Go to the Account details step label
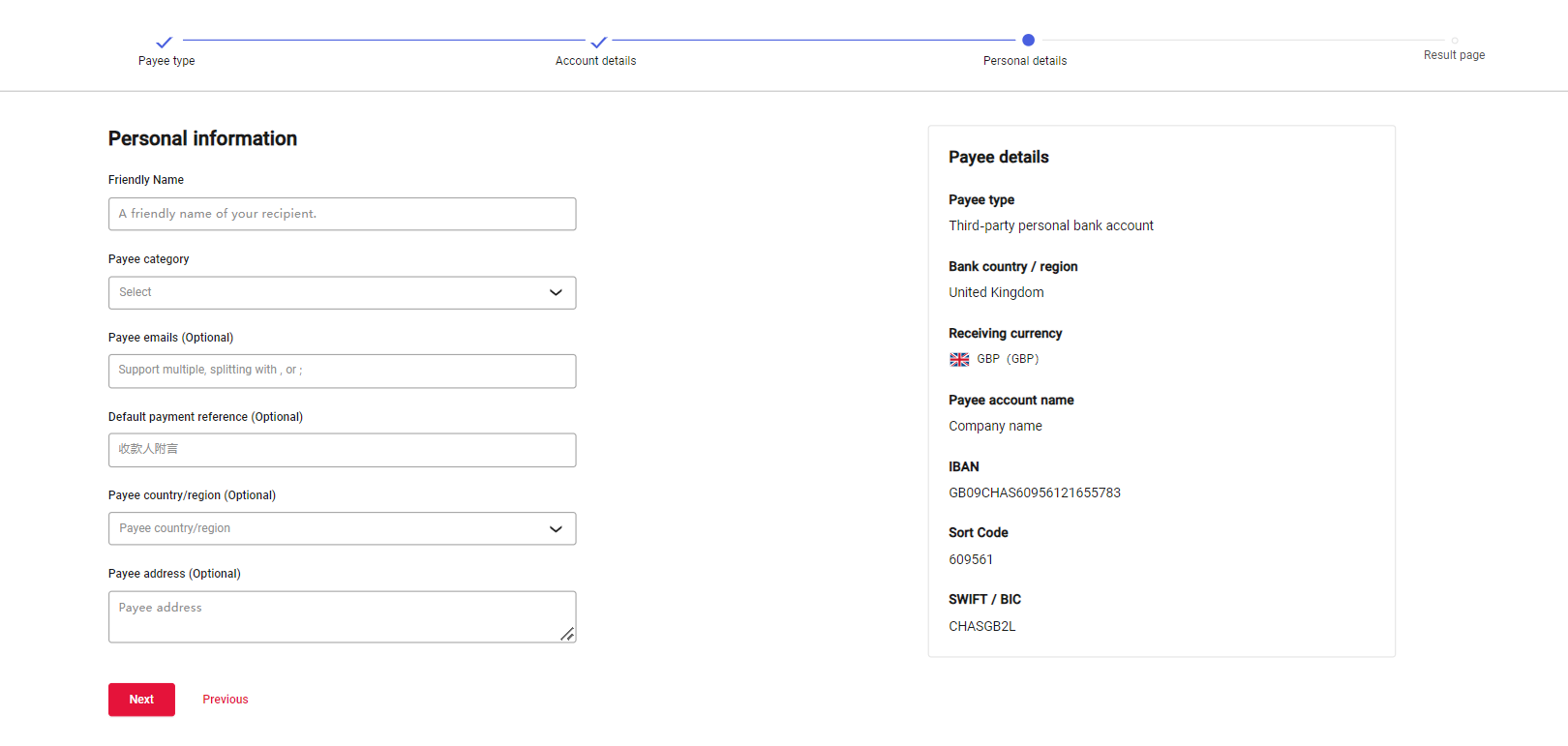 tap(595, 61)
